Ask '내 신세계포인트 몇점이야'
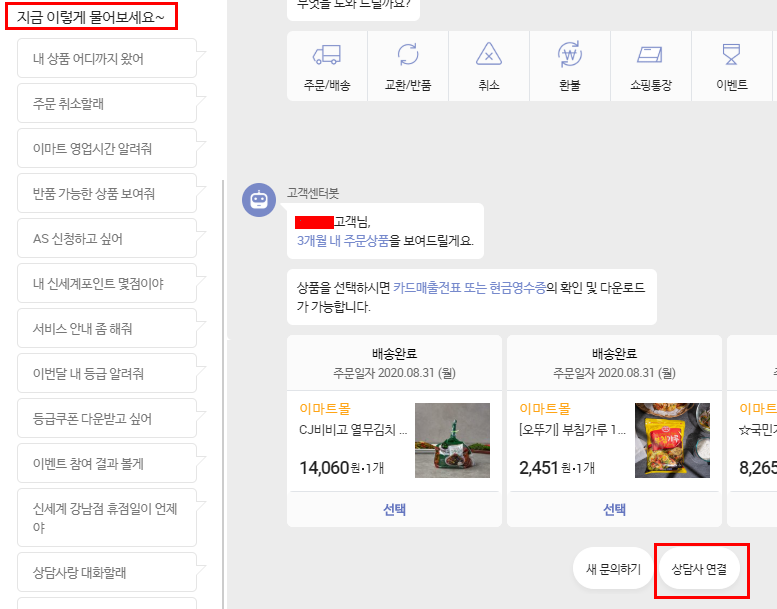 tap(107, 283)
